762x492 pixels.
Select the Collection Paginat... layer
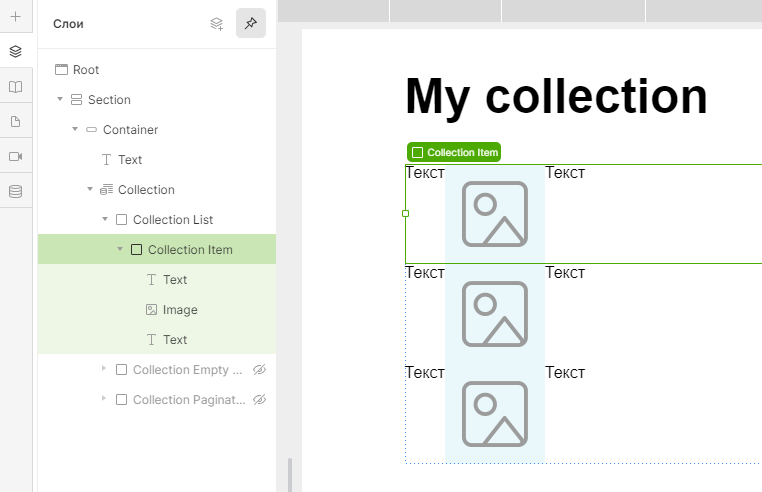(157, 400)
